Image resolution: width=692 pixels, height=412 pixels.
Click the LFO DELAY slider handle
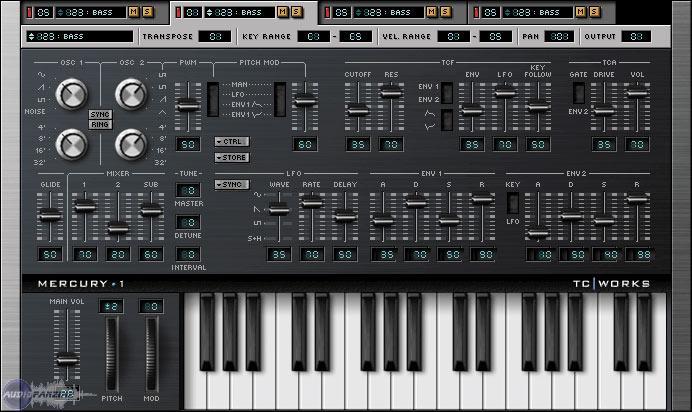[x=345, y=217]
